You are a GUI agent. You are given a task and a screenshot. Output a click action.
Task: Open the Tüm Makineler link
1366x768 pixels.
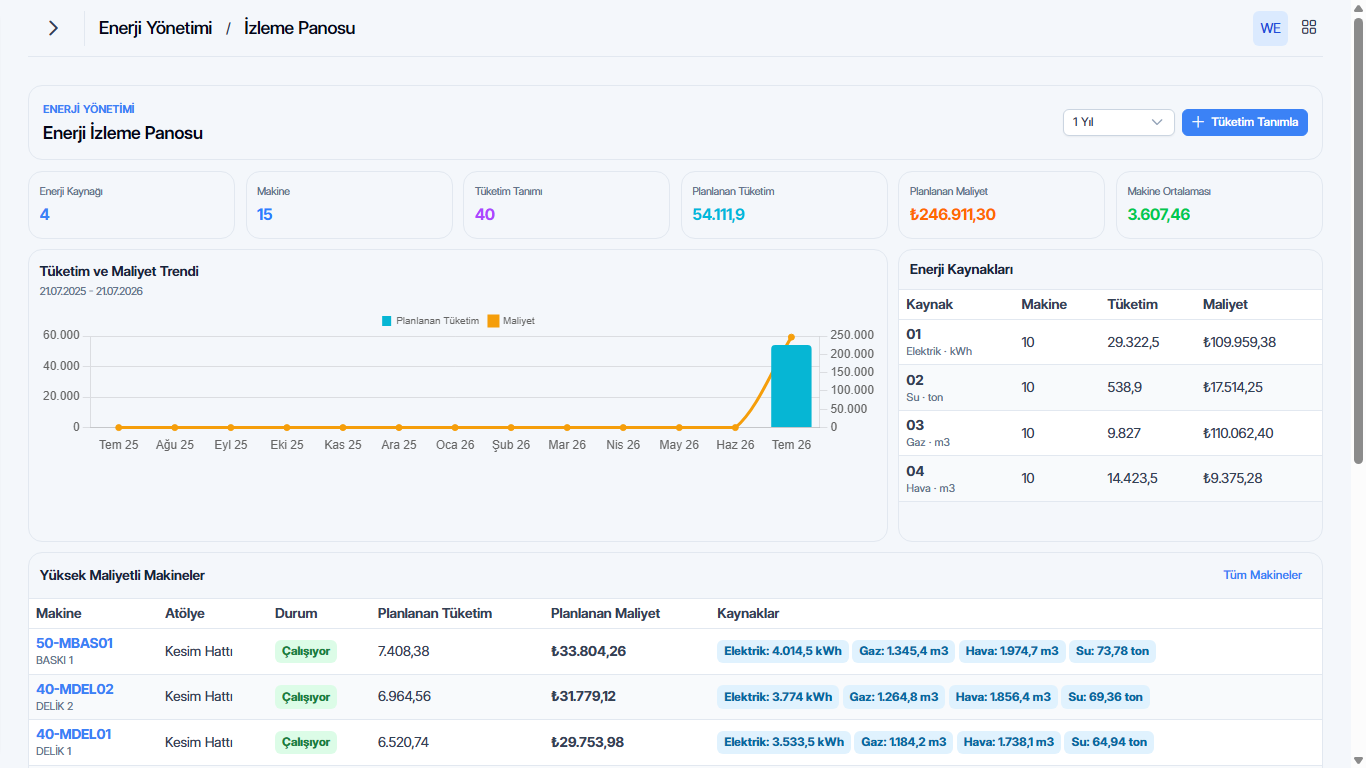point(1262,575)
